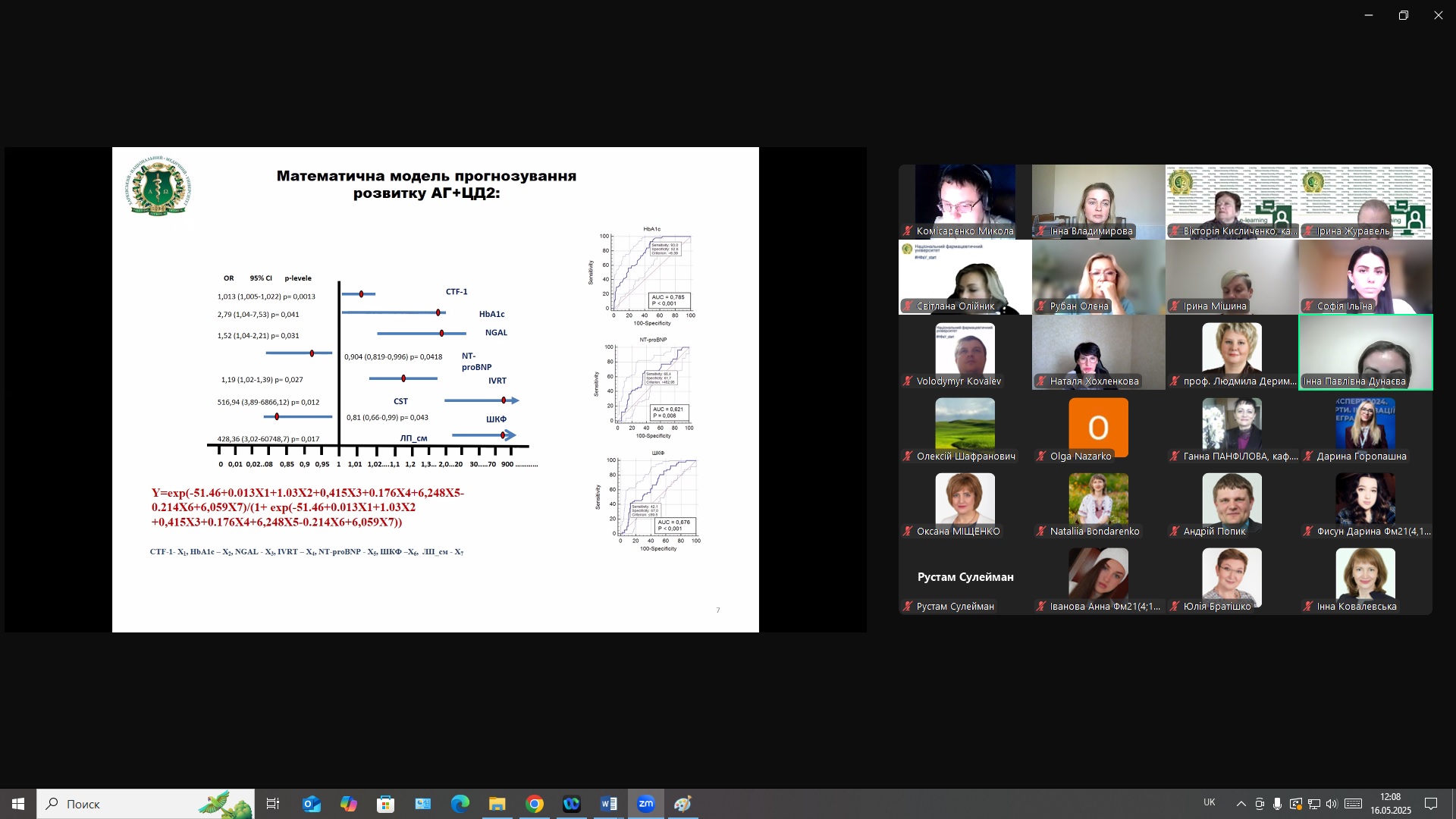Launch Google Chrome from the taskbar
1456x819 pixels.
pos(535,804)
